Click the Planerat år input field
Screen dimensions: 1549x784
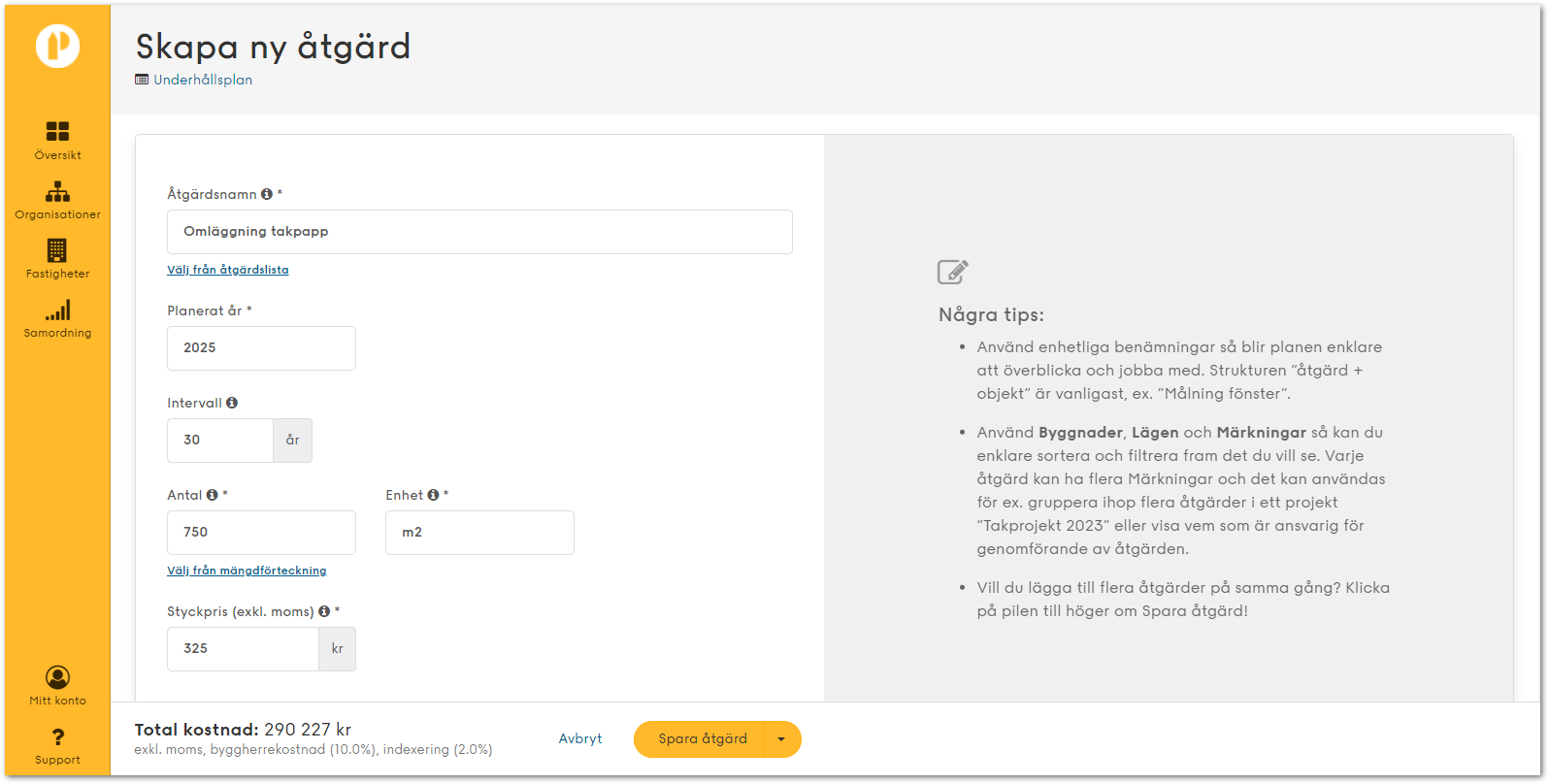click(261, 347)
